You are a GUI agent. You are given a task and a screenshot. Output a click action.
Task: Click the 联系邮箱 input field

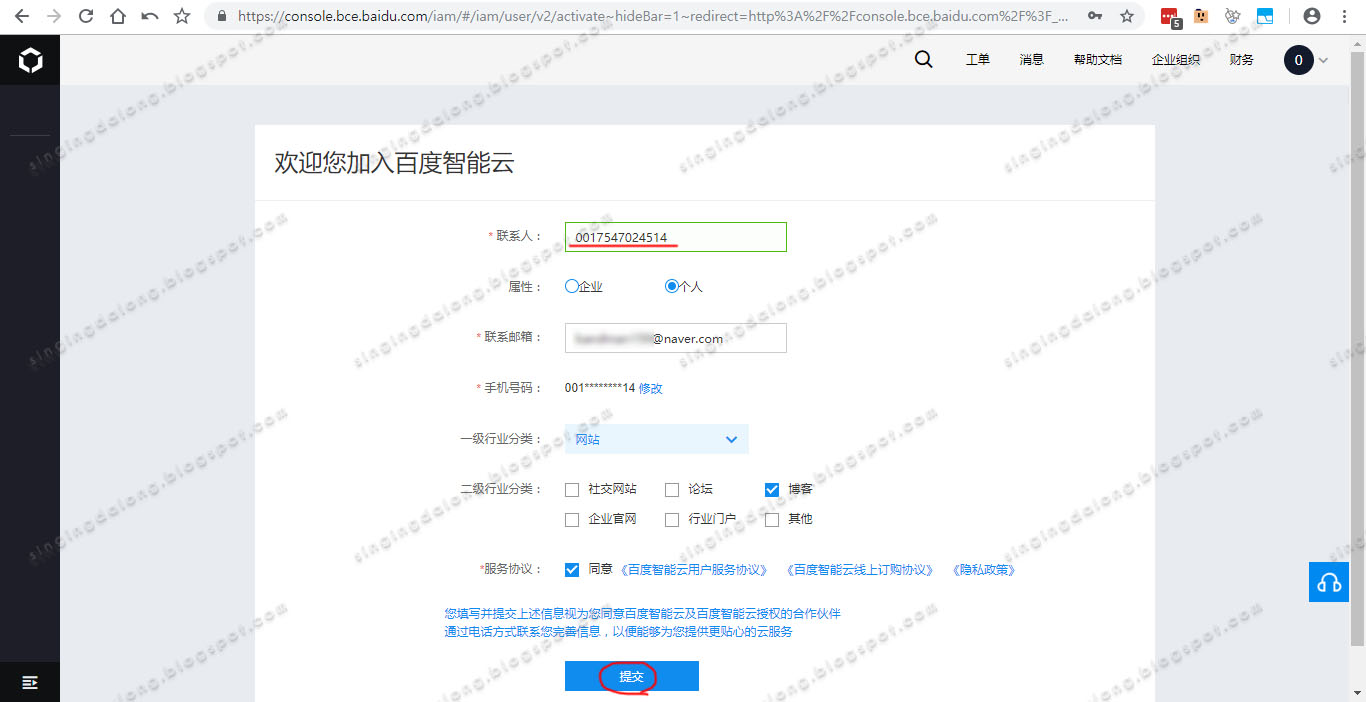[676, 338]
